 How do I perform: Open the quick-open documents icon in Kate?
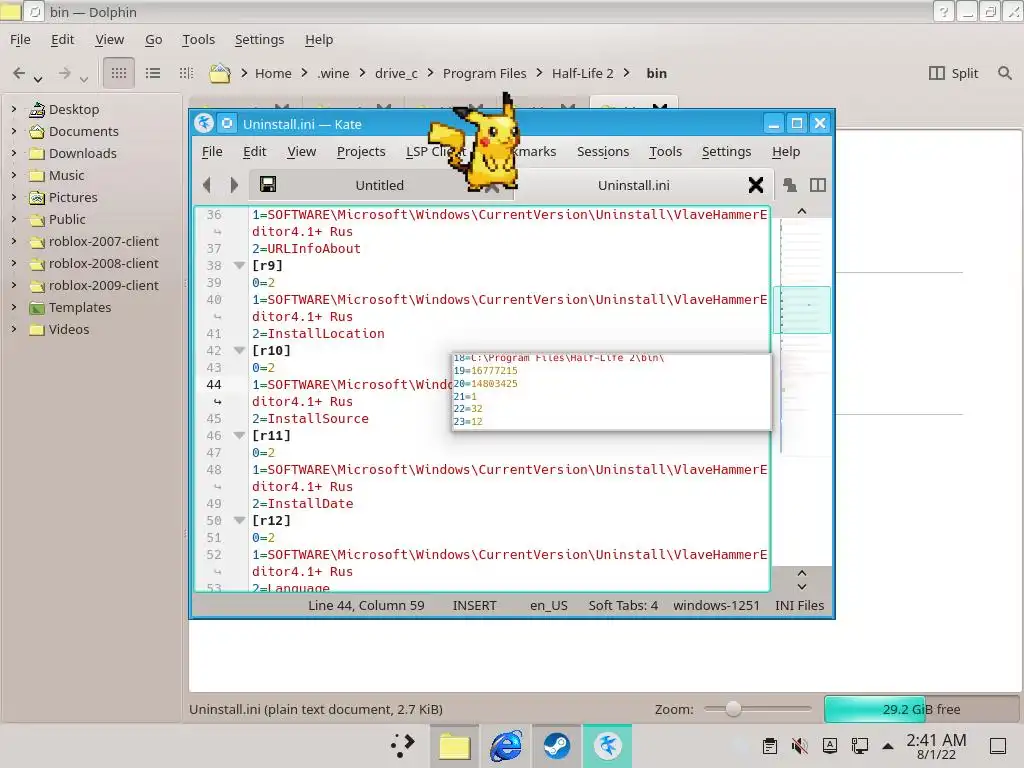790,185
